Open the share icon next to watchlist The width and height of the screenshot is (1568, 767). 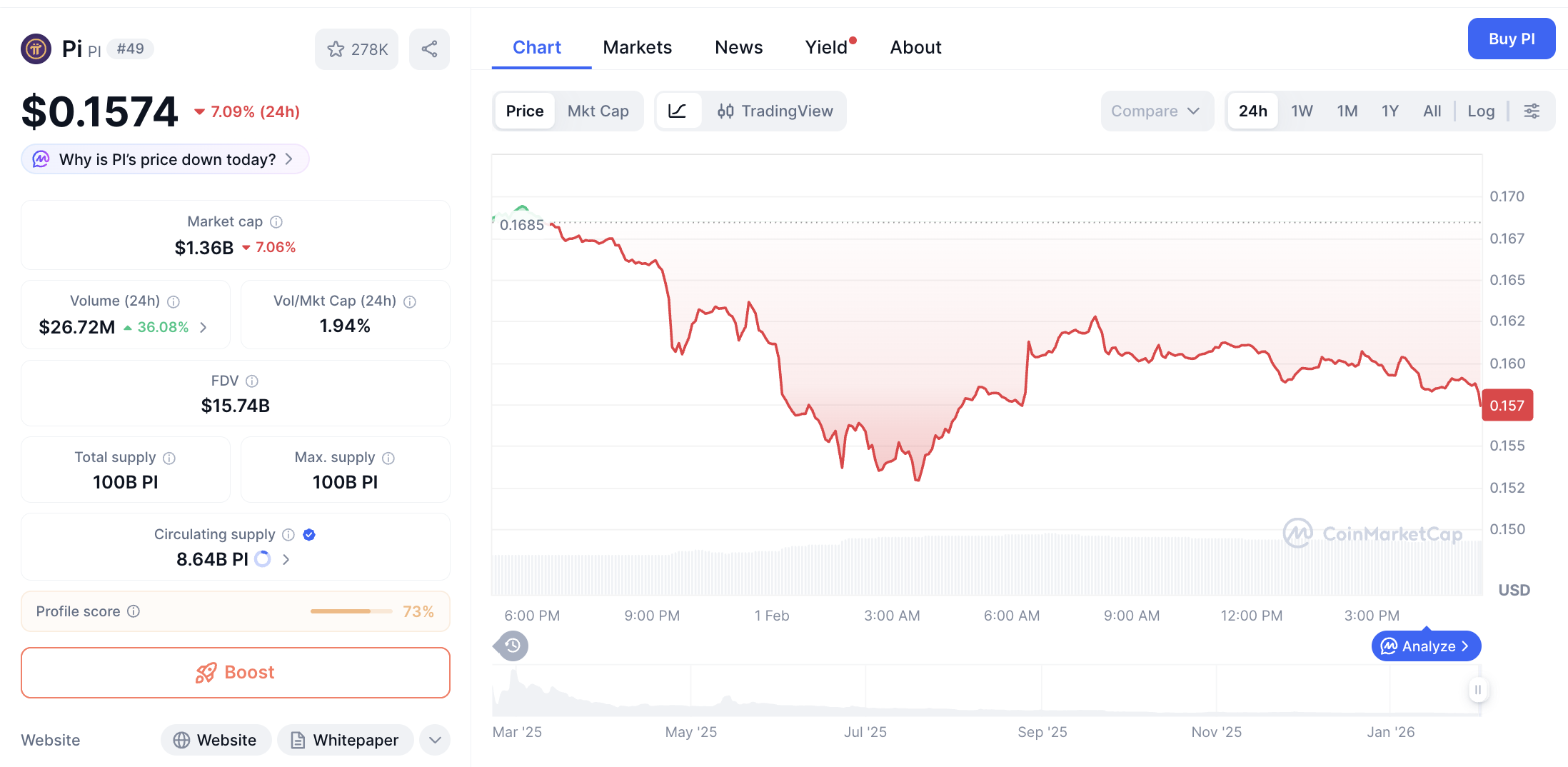429,49
